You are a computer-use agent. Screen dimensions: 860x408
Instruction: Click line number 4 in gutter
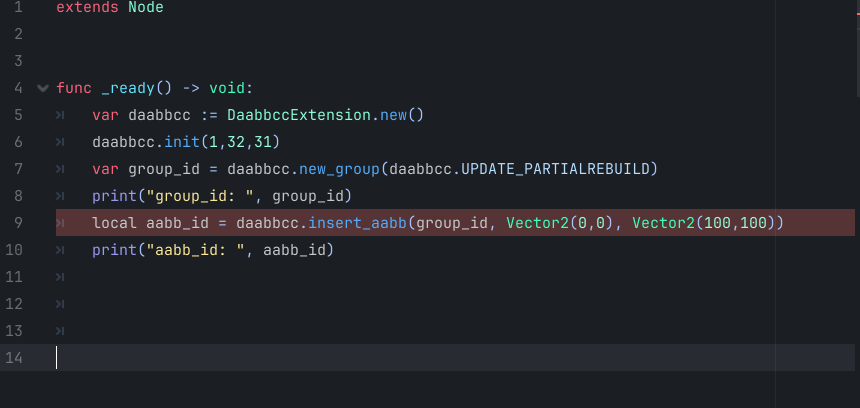click(x=18, y=88)
